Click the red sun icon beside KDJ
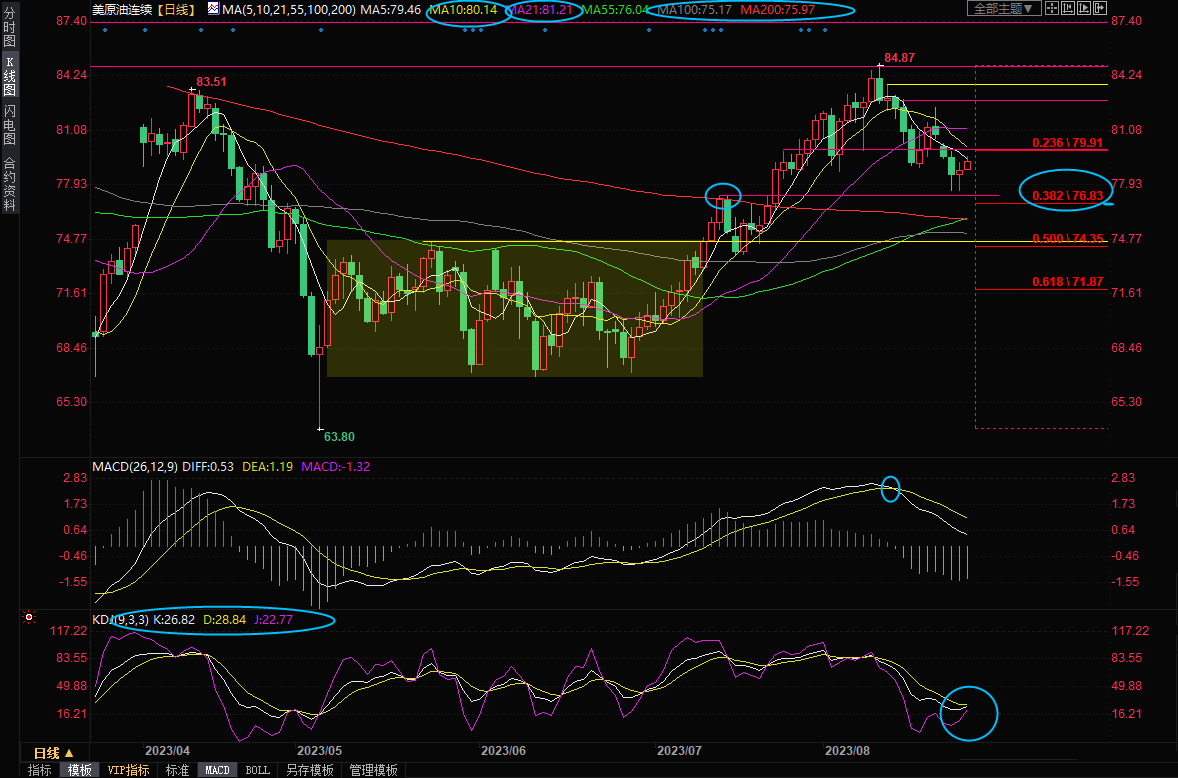The image size is (1178, 778). coord(29,619)
